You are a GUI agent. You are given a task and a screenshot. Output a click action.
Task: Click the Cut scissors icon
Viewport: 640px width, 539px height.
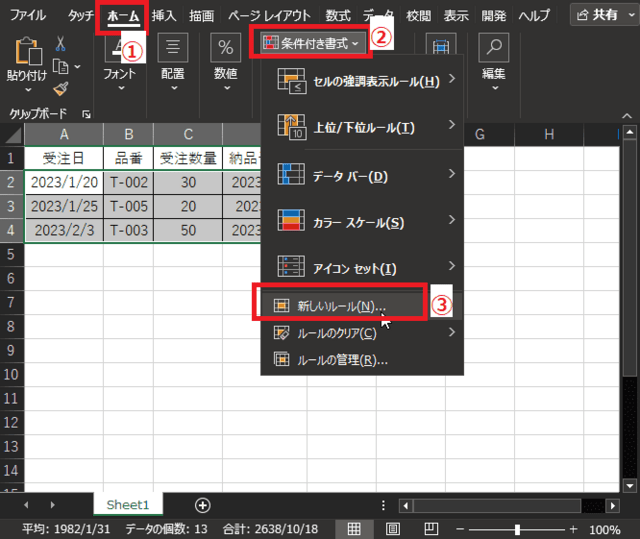click(61, 44)
